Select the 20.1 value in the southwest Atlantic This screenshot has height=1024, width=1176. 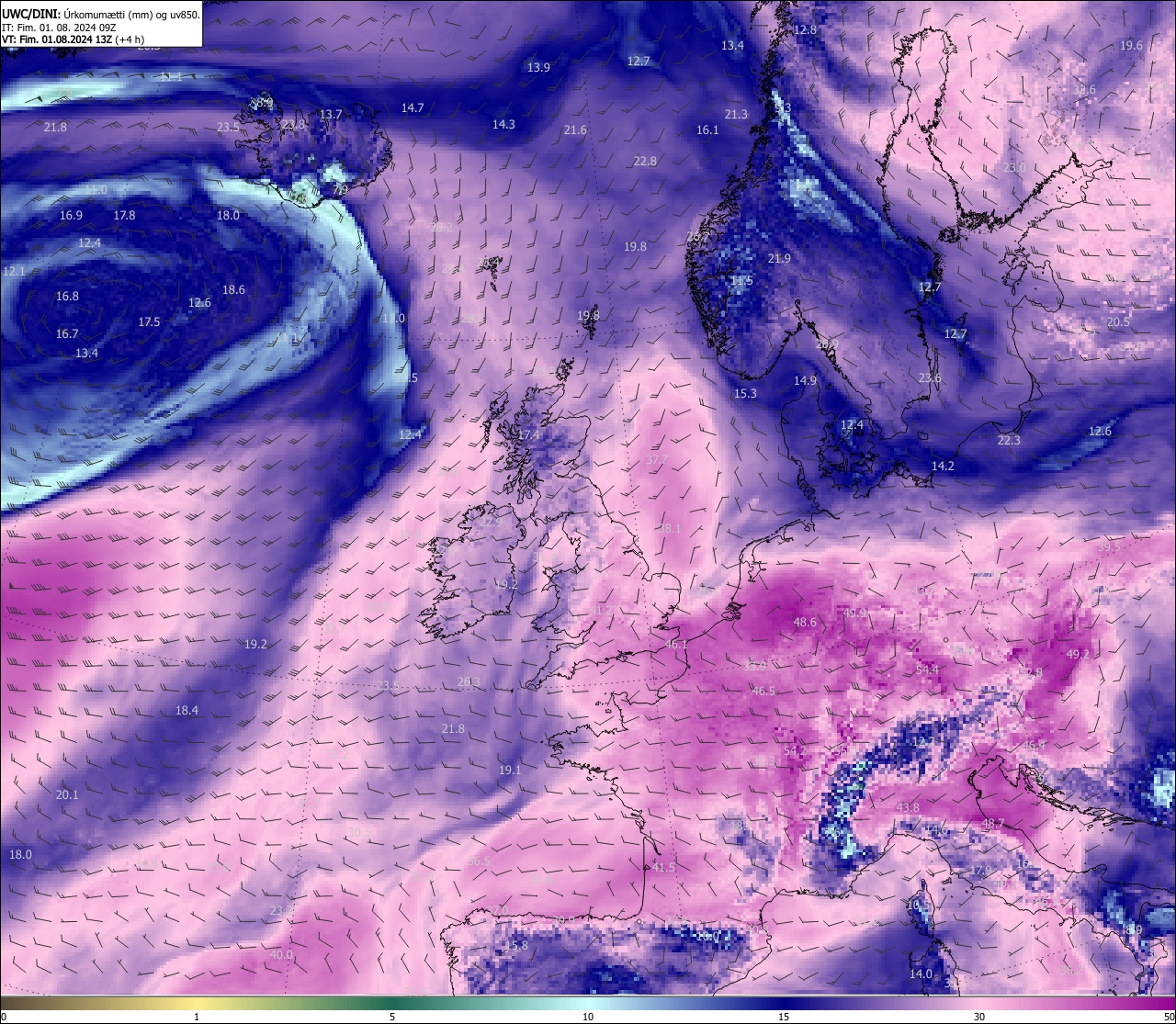67,794
